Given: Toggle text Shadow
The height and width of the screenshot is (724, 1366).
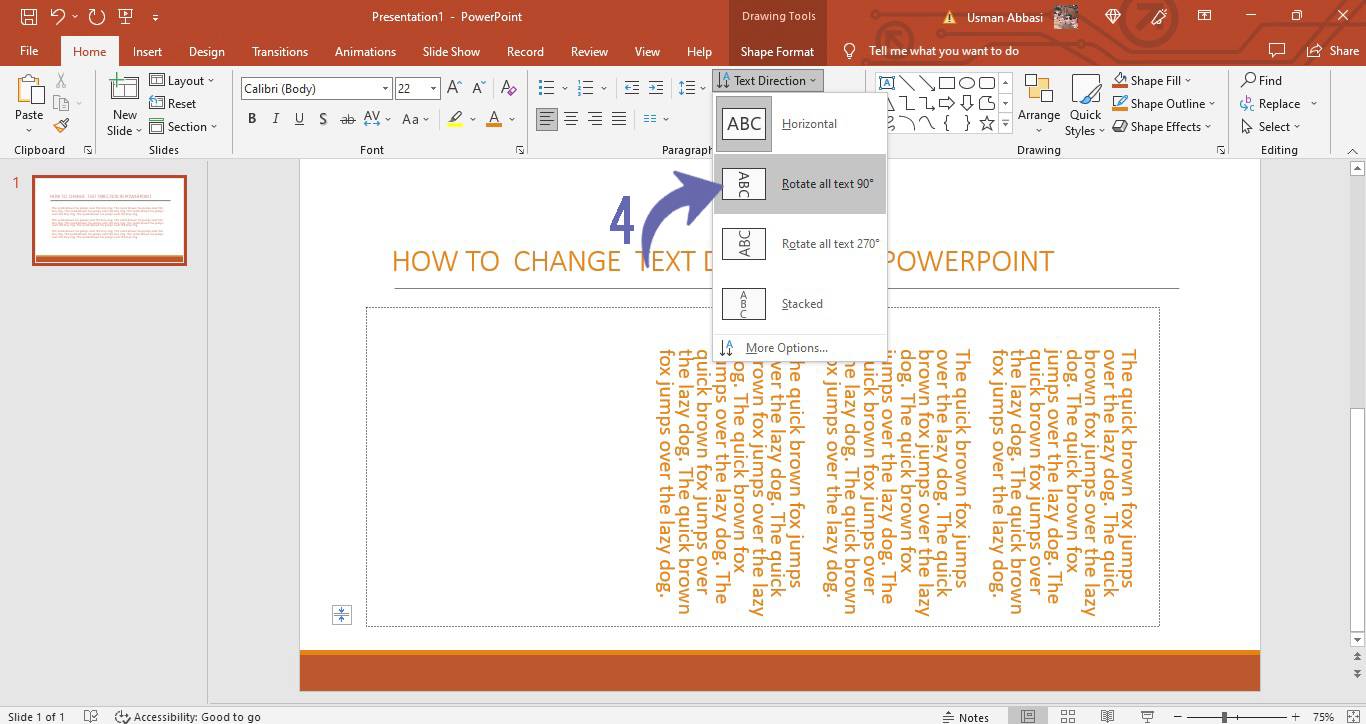Looking at the screenshot, I should [x=323, y=119].
